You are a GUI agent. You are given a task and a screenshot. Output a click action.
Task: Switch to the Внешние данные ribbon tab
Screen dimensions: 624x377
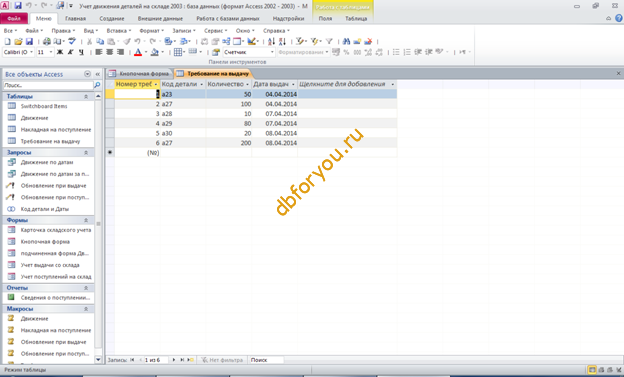[x=160, y=18]
